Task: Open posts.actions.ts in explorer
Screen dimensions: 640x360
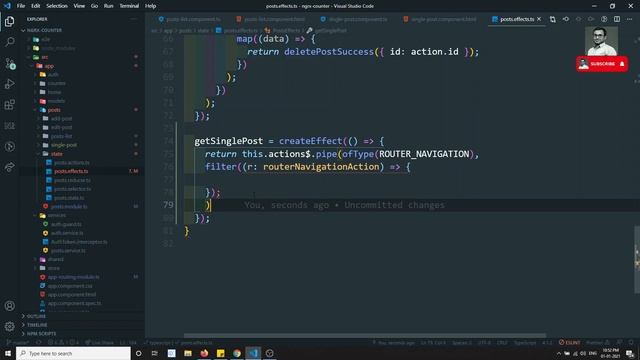Action: click(71, 162)
